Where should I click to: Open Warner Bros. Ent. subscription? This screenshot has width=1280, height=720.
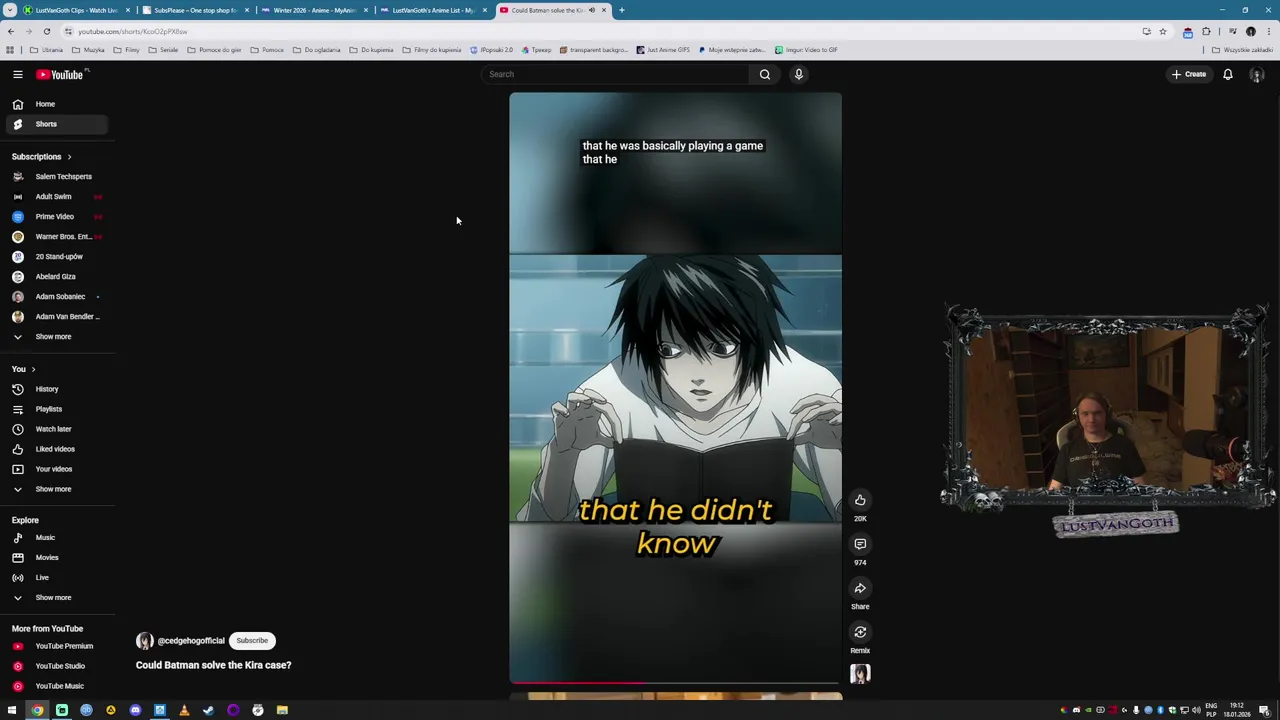(56, 237)
